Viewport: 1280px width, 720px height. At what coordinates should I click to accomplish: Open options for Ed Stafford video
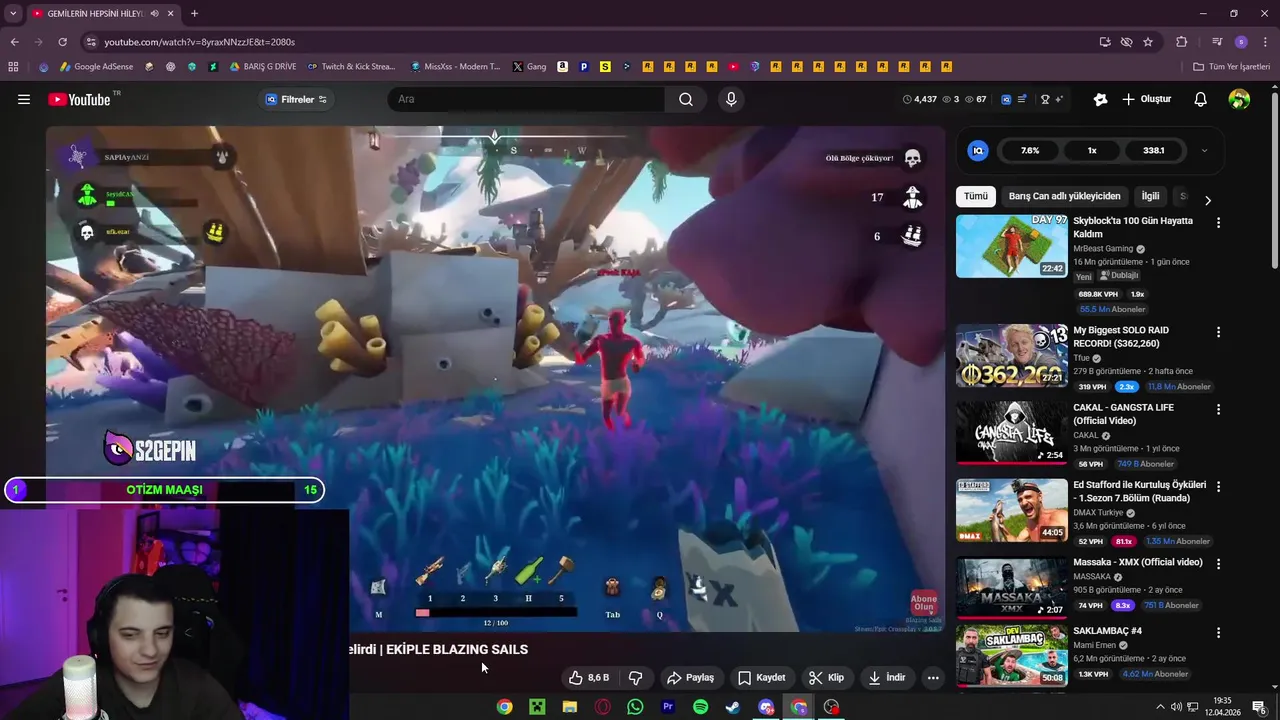pos(1218,486)
